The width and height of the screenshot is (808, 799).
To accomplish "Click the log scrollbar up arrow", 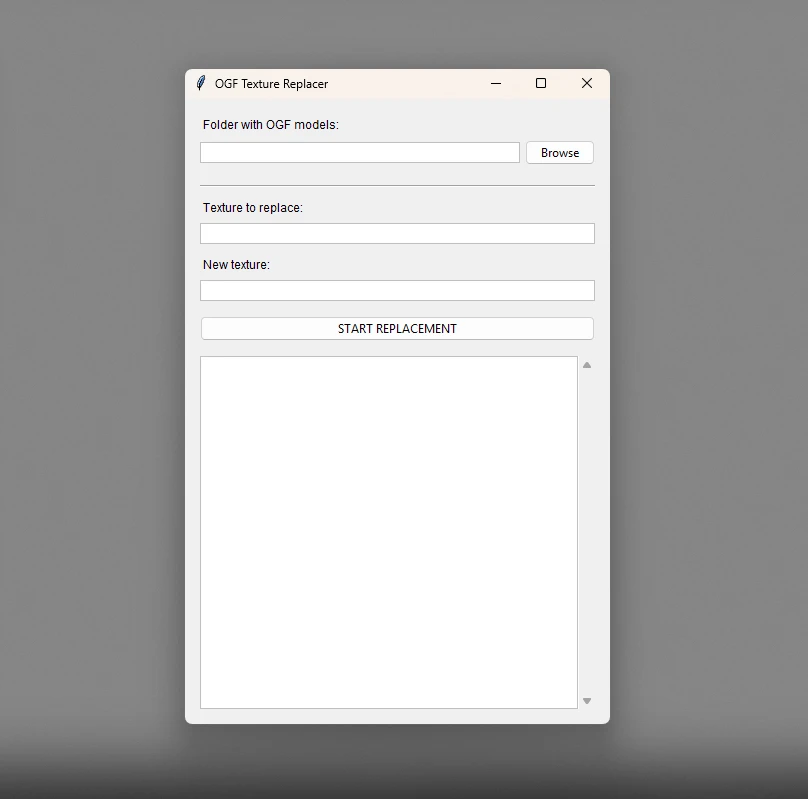I will (586, 365).
